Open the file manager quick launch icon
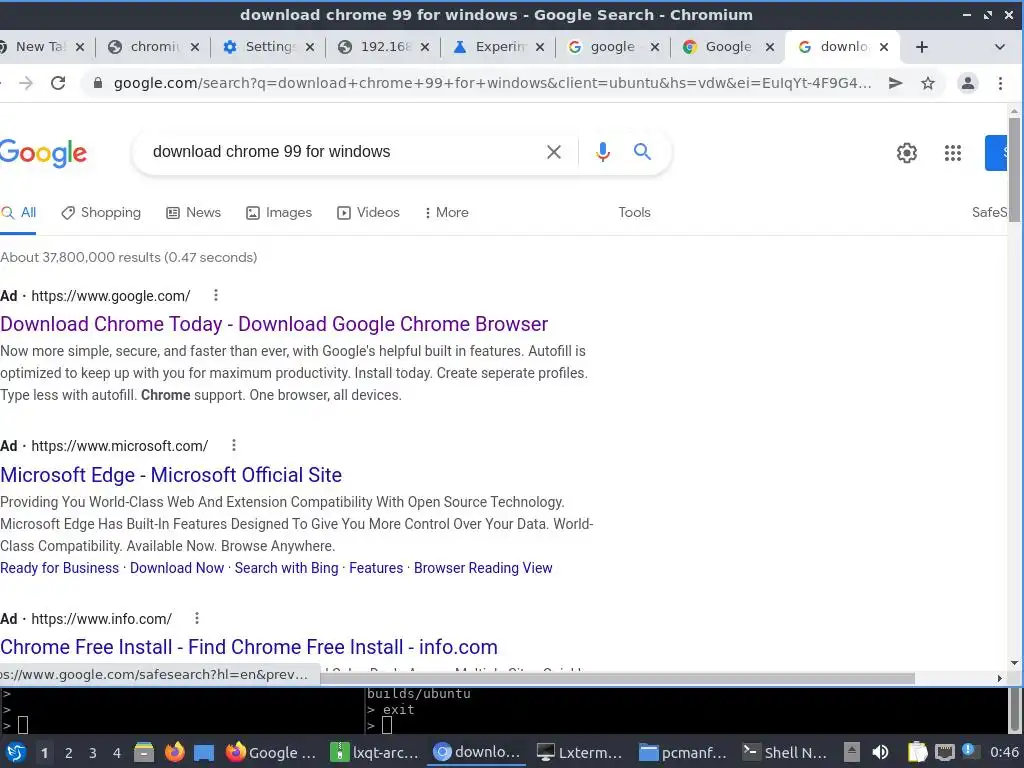Viewport: 1024px width, 768px height. [144, 752]
